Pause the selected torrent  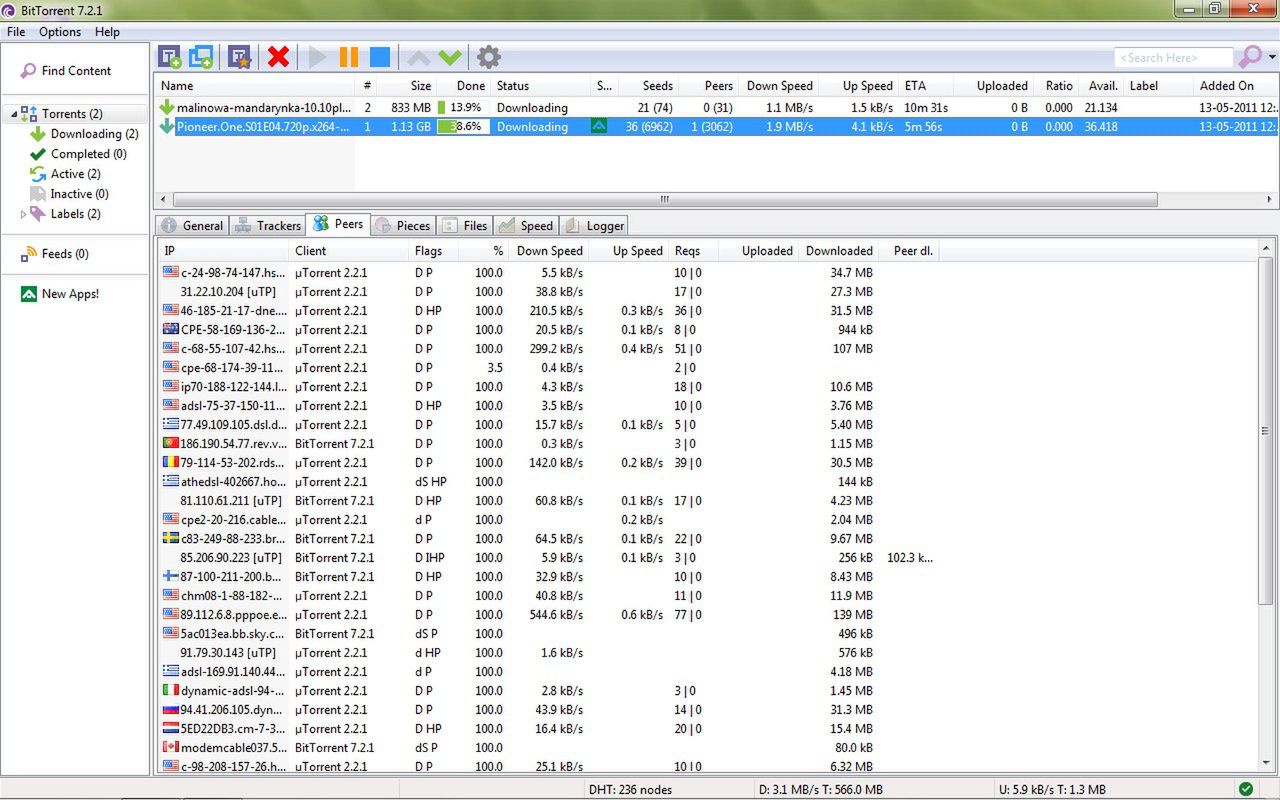click(349, 57)
